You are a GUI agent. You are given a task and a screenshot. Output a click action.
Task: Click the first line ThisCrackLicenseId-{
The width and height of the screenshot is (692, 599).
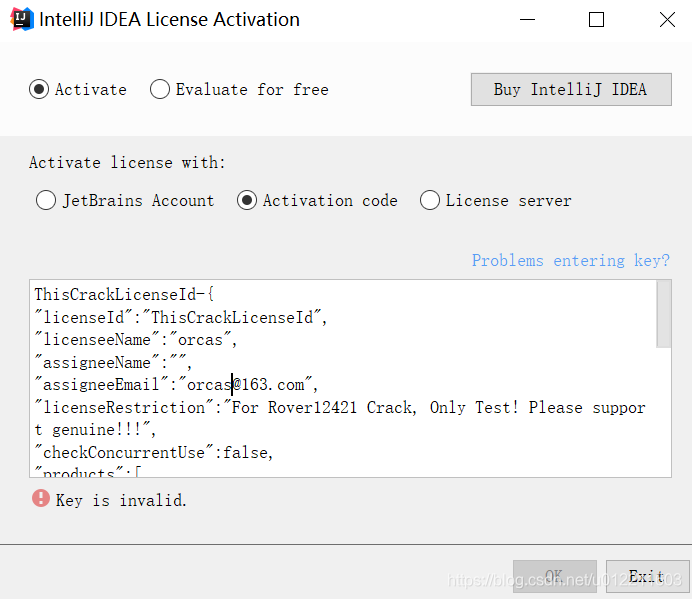(x=124, y=294)
